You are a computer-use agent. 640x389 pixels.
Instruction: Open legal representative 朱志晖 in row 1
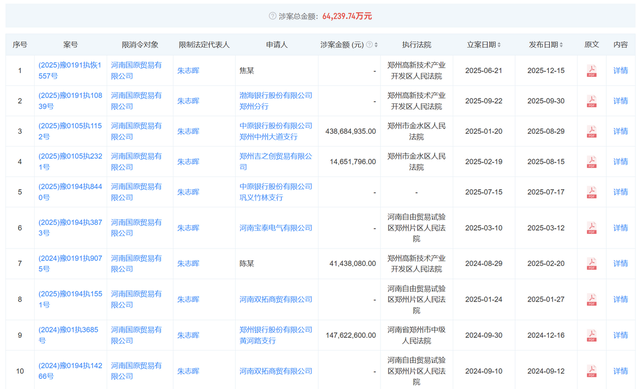click(188, 71)
